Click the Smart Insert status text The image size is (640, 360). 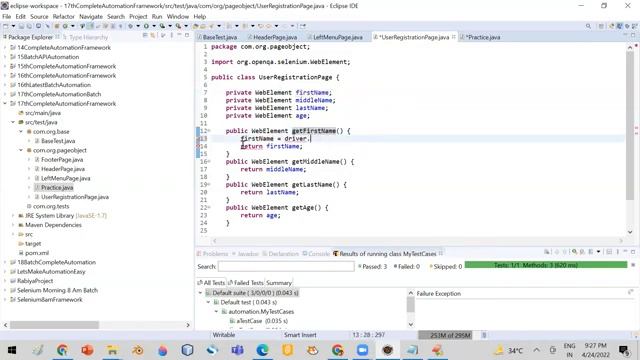pos(300,335)
